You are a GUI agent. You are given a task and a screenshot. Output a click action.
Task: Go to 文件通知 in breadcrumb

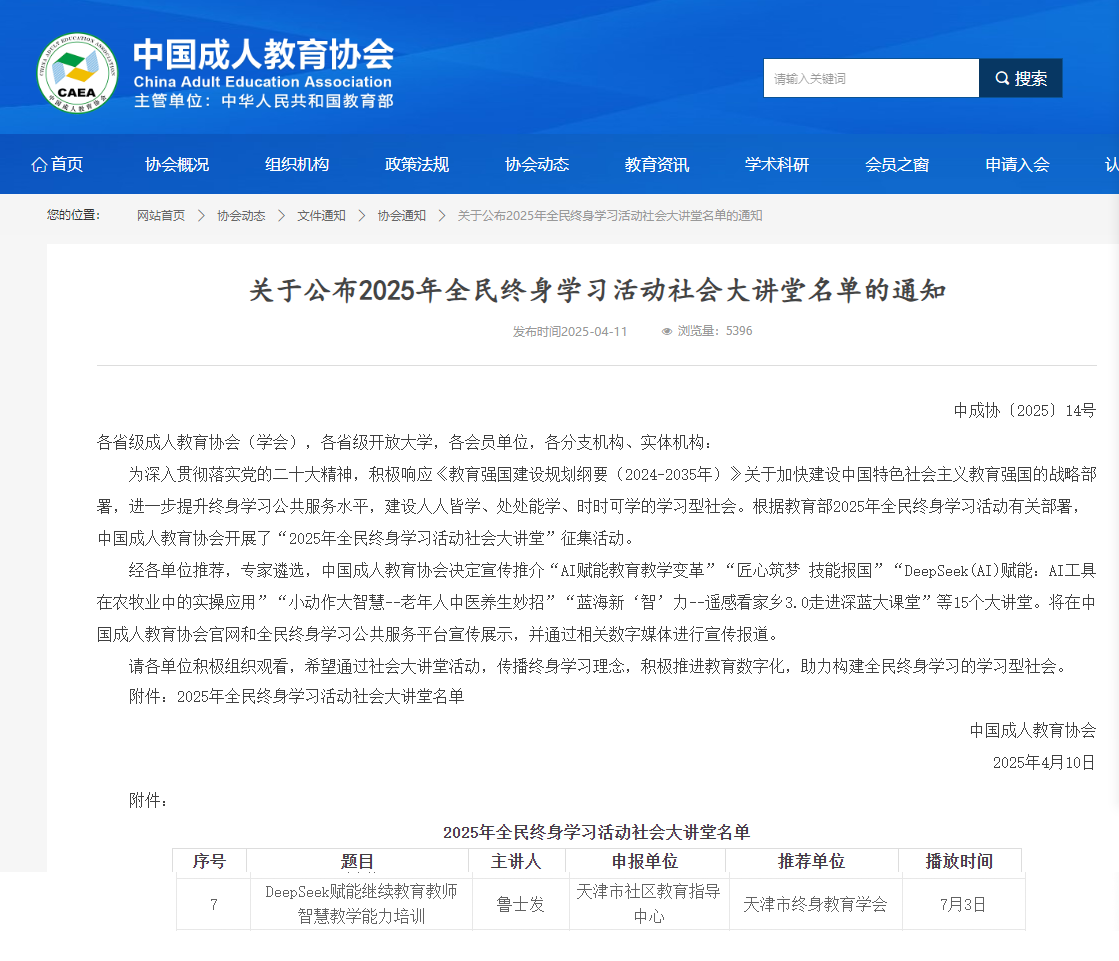(x=321, y=215)
